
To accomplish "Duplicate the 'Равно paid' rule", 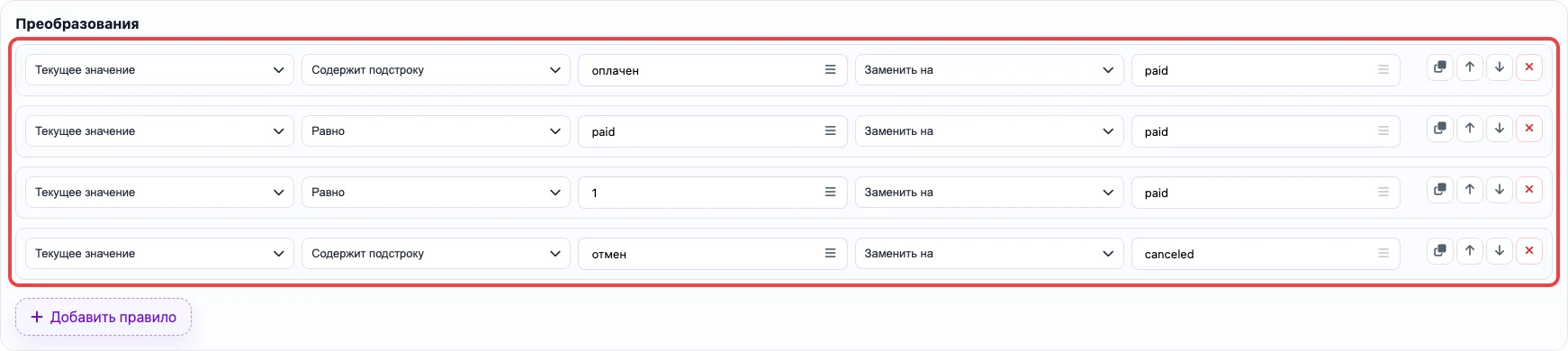I will 1440,129.
